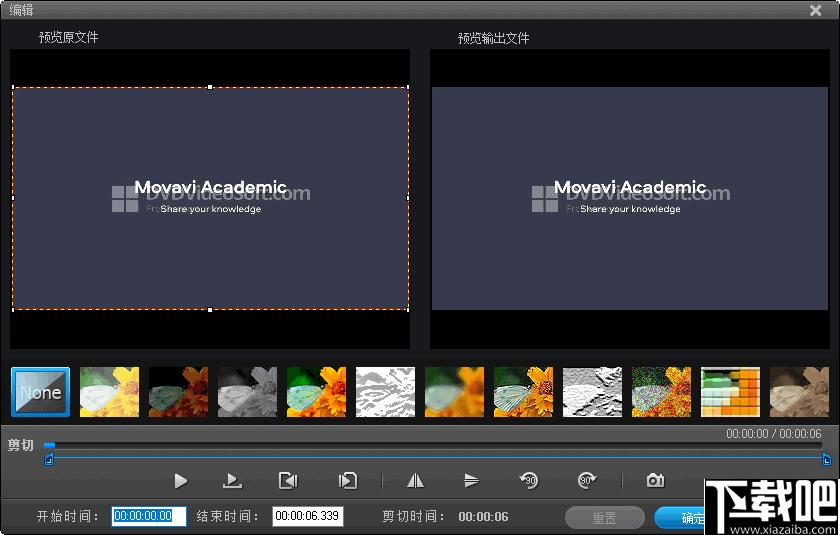Apply the white sketch sixth effect thumbnail
This screenshot has width=840, height=535.
(386, 392)
